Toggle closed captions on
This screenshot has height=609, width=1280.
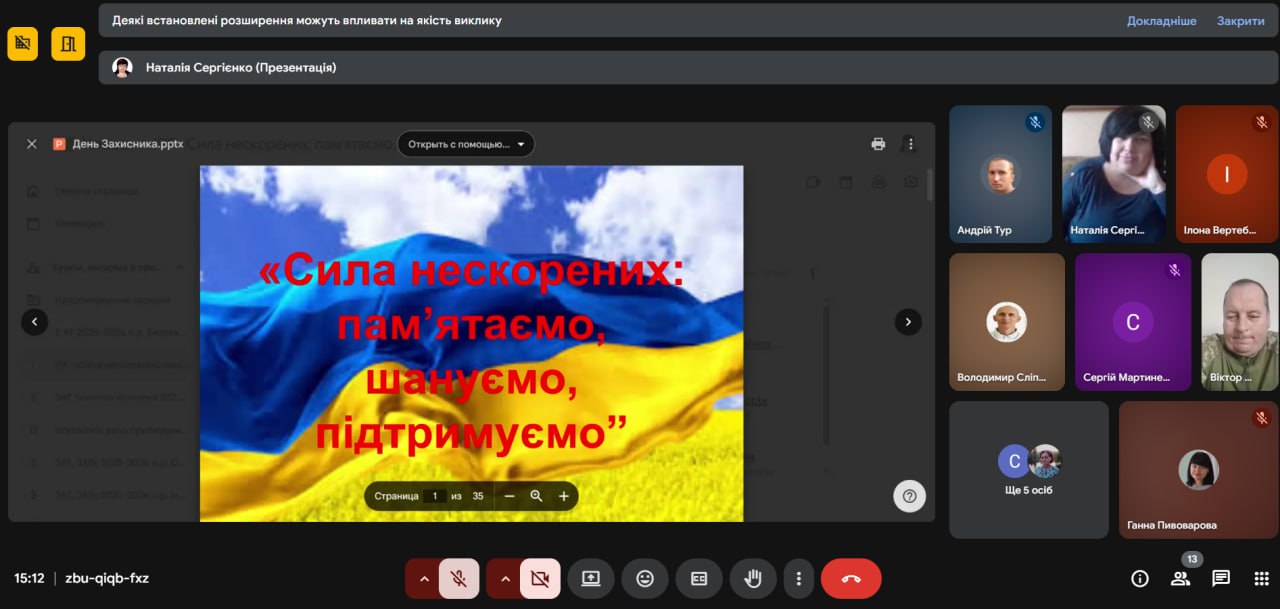pos(699,578)
